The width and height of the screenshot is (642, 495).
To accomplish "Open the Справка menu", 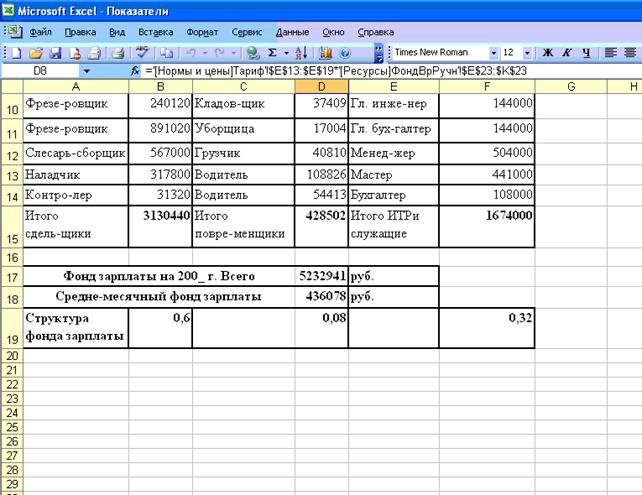I will [375, 32].
